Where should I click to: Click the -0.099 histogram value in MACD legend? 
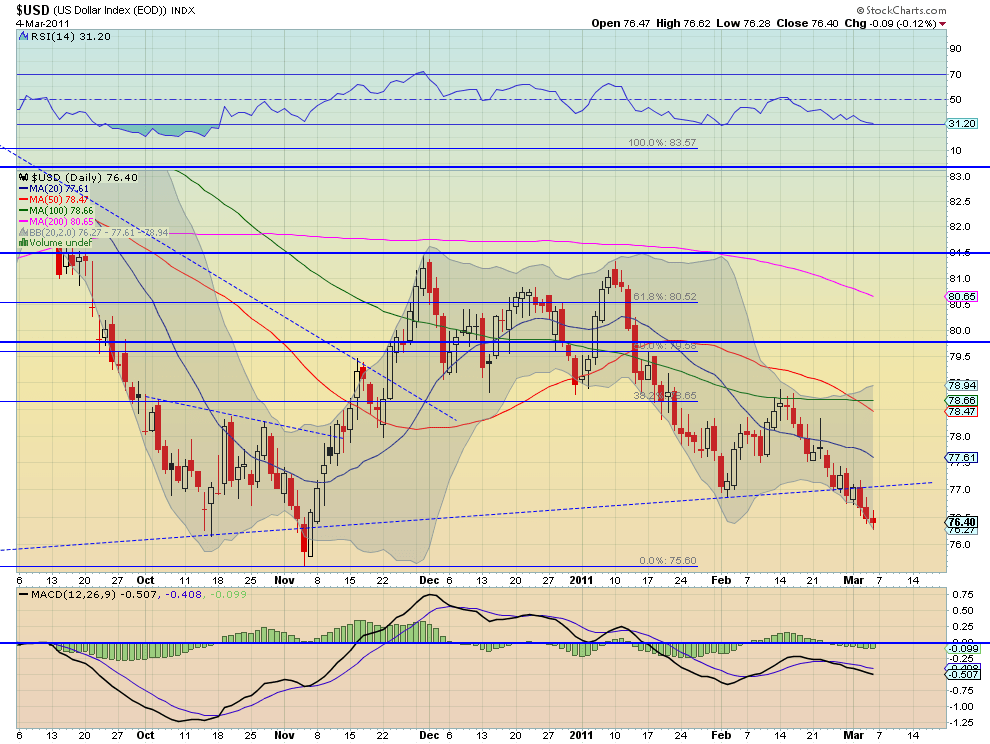228,594
